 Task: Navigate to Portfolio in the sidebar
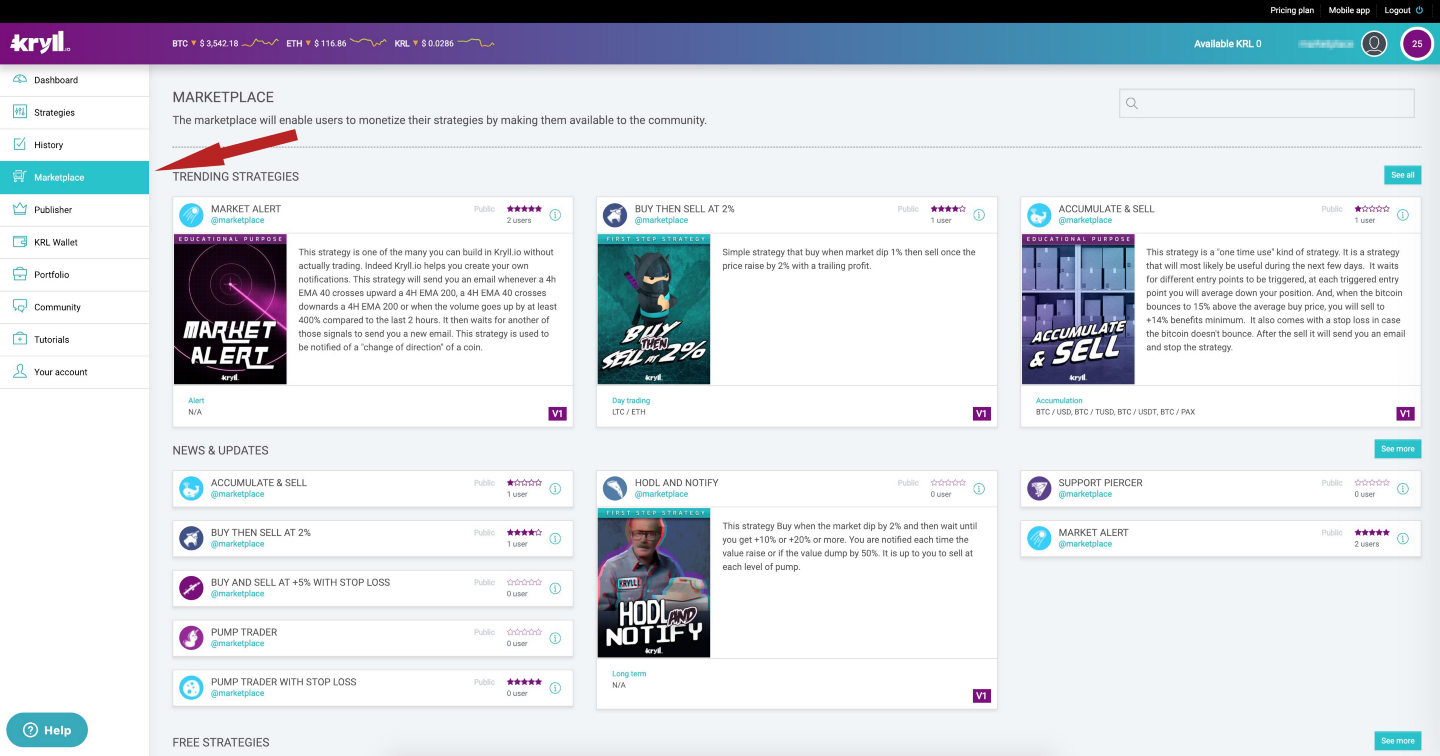[75, 274]
